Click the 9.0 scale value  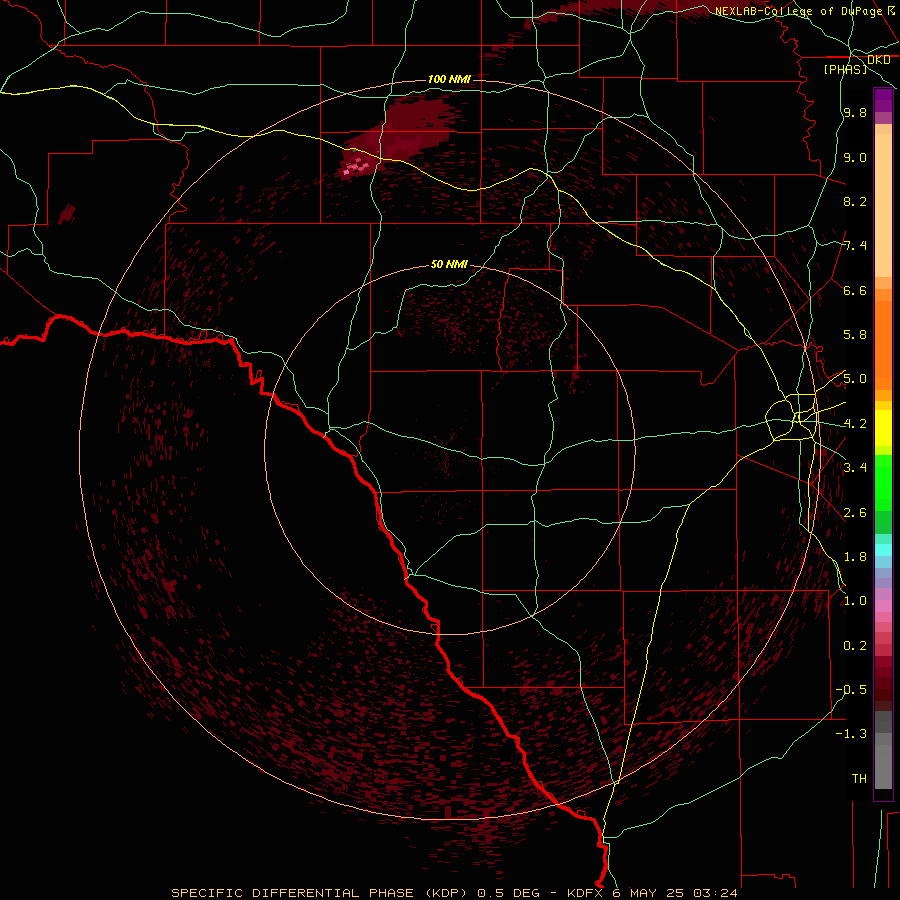coord(855,157)
